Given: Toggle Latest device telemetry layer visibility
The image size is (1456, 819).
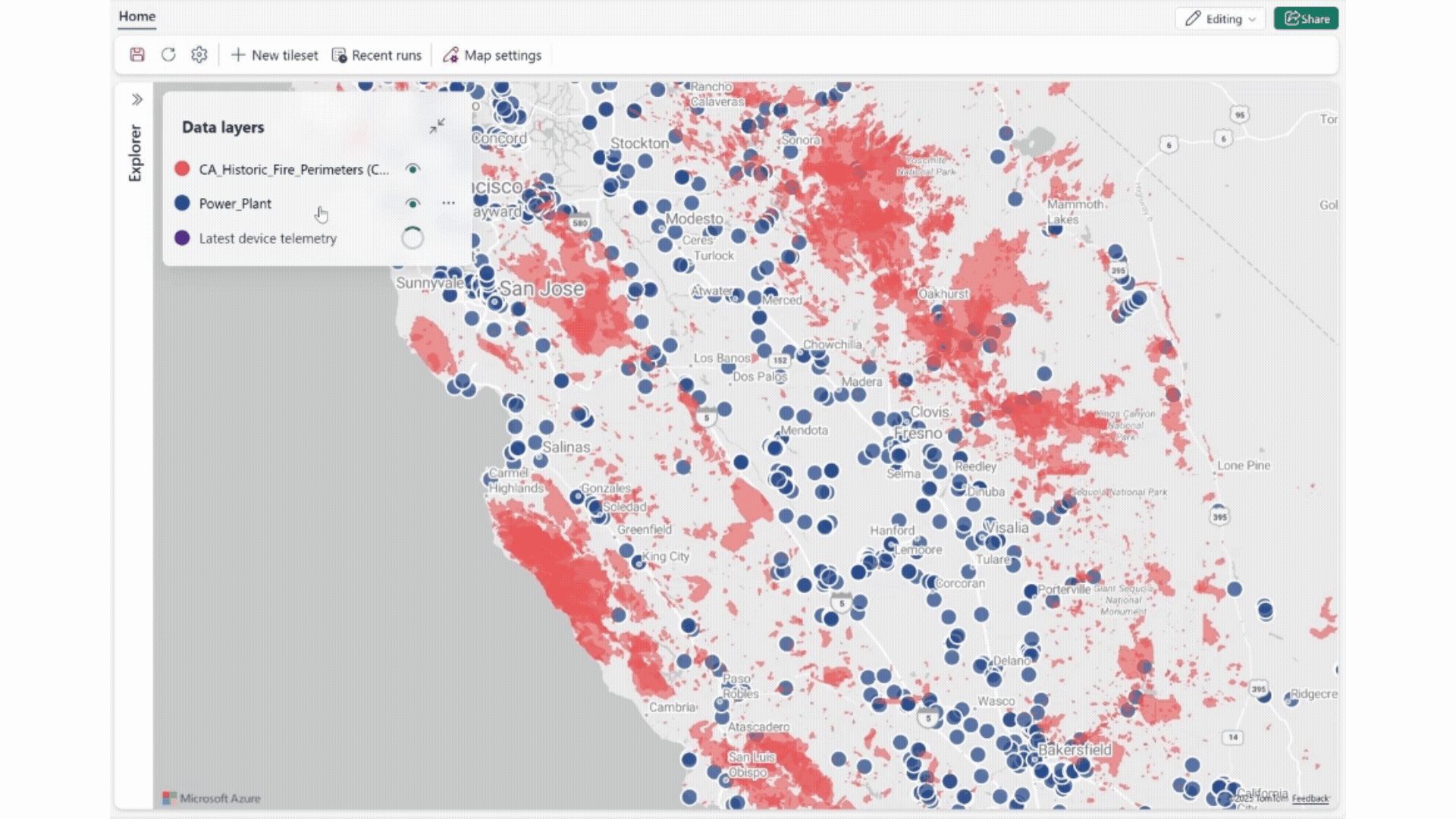Looking at the screenshot, I should (x=413, y=238).
